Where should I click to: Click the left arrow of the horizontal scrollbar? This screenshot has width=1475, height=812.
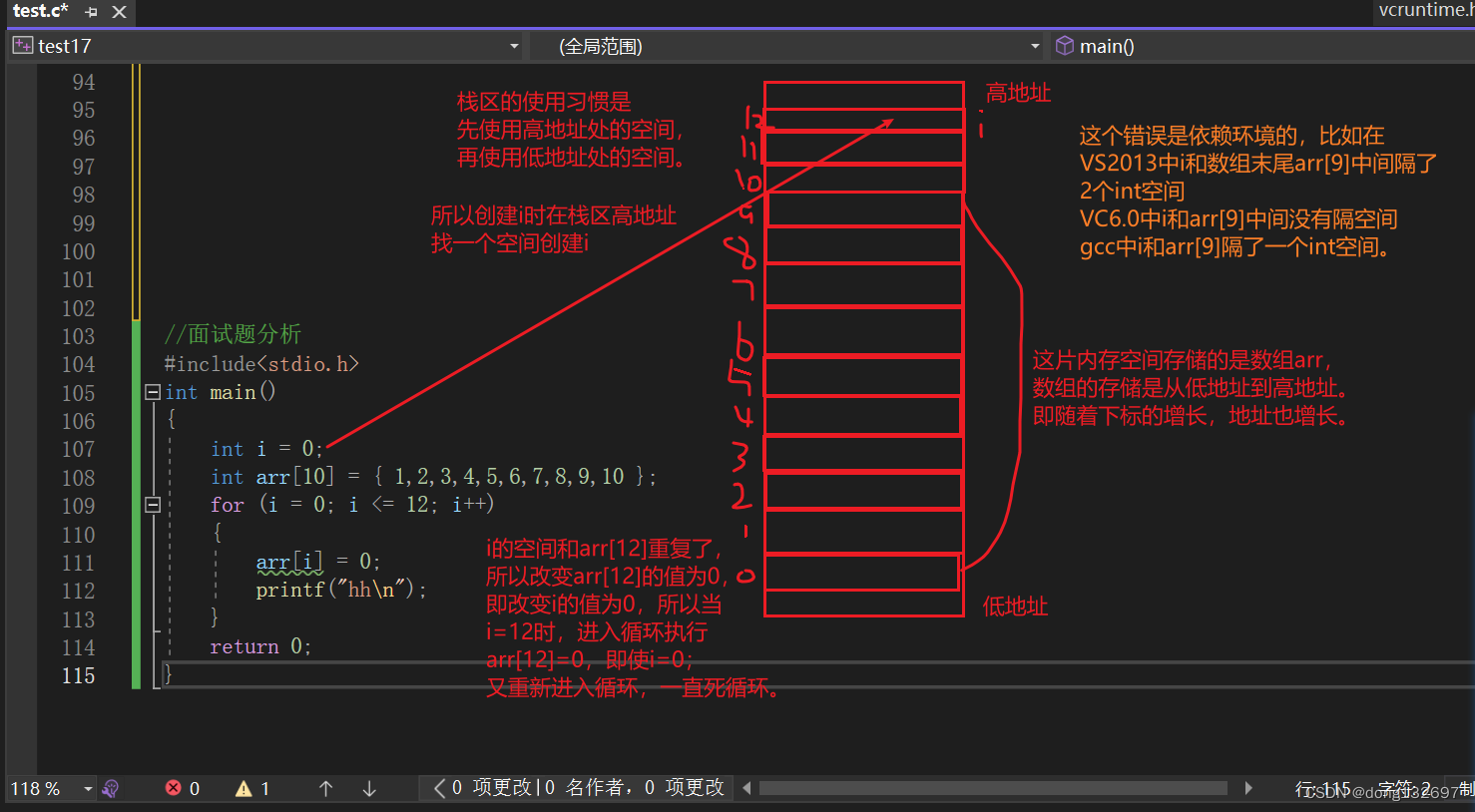(747, 788)
